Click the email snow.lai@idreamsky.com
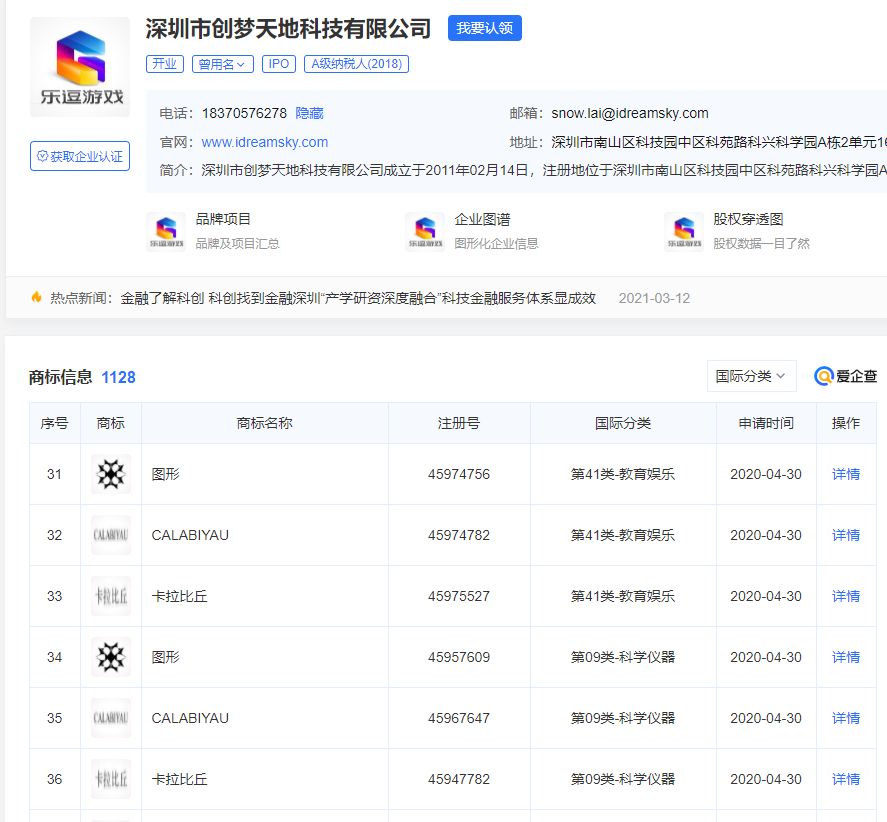 [x=630, y=113]
